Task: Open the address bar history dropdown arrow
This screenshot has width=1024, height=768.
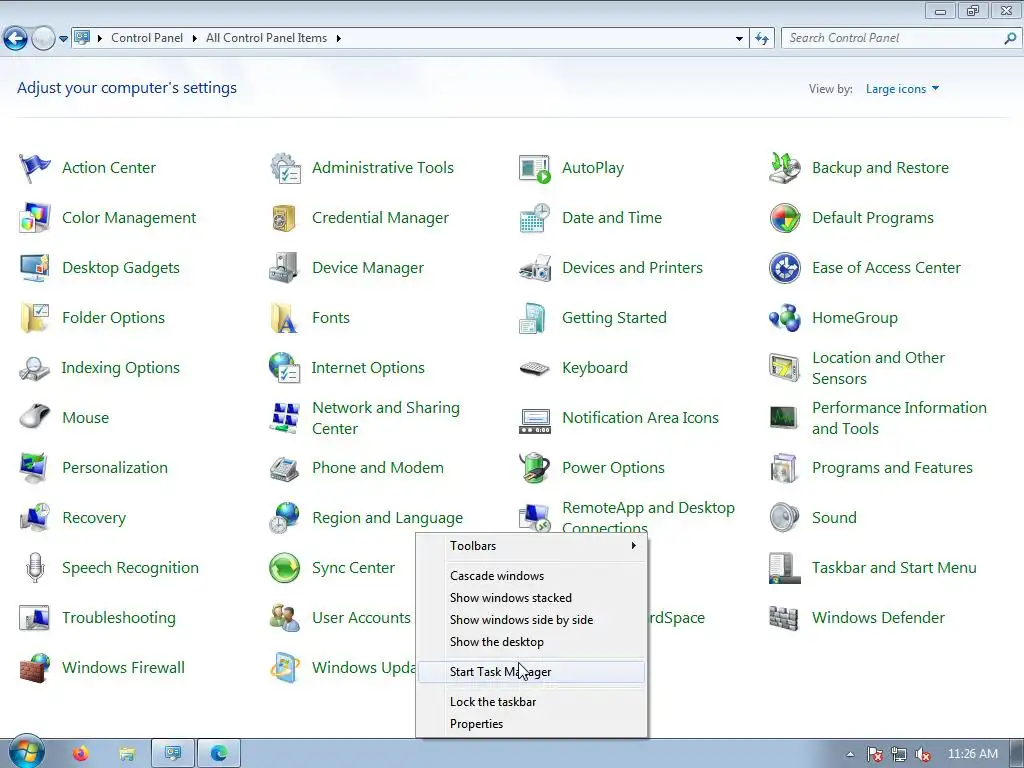Action: (739, 39)
